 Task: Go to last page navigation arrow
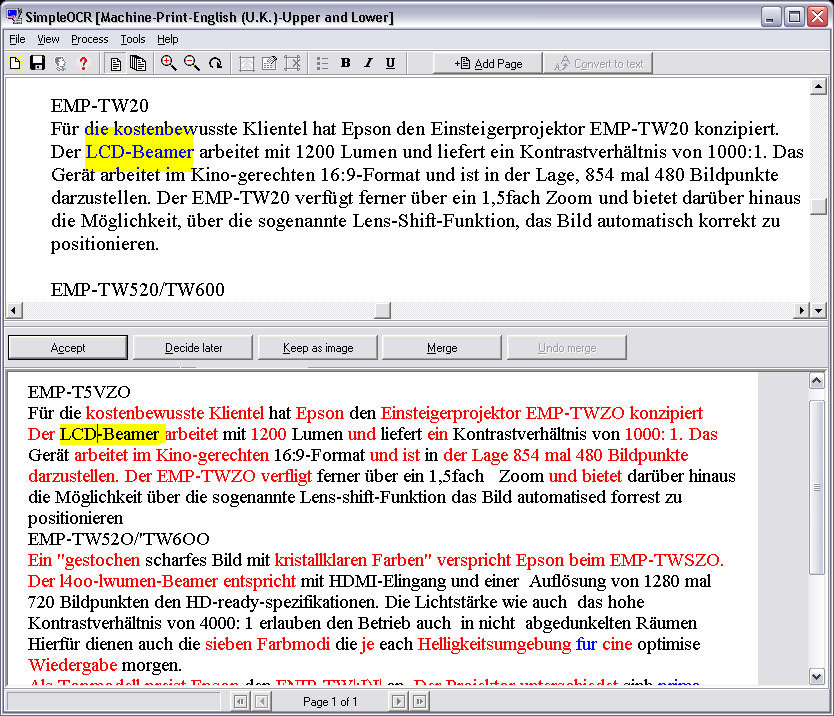pos(420,701)
